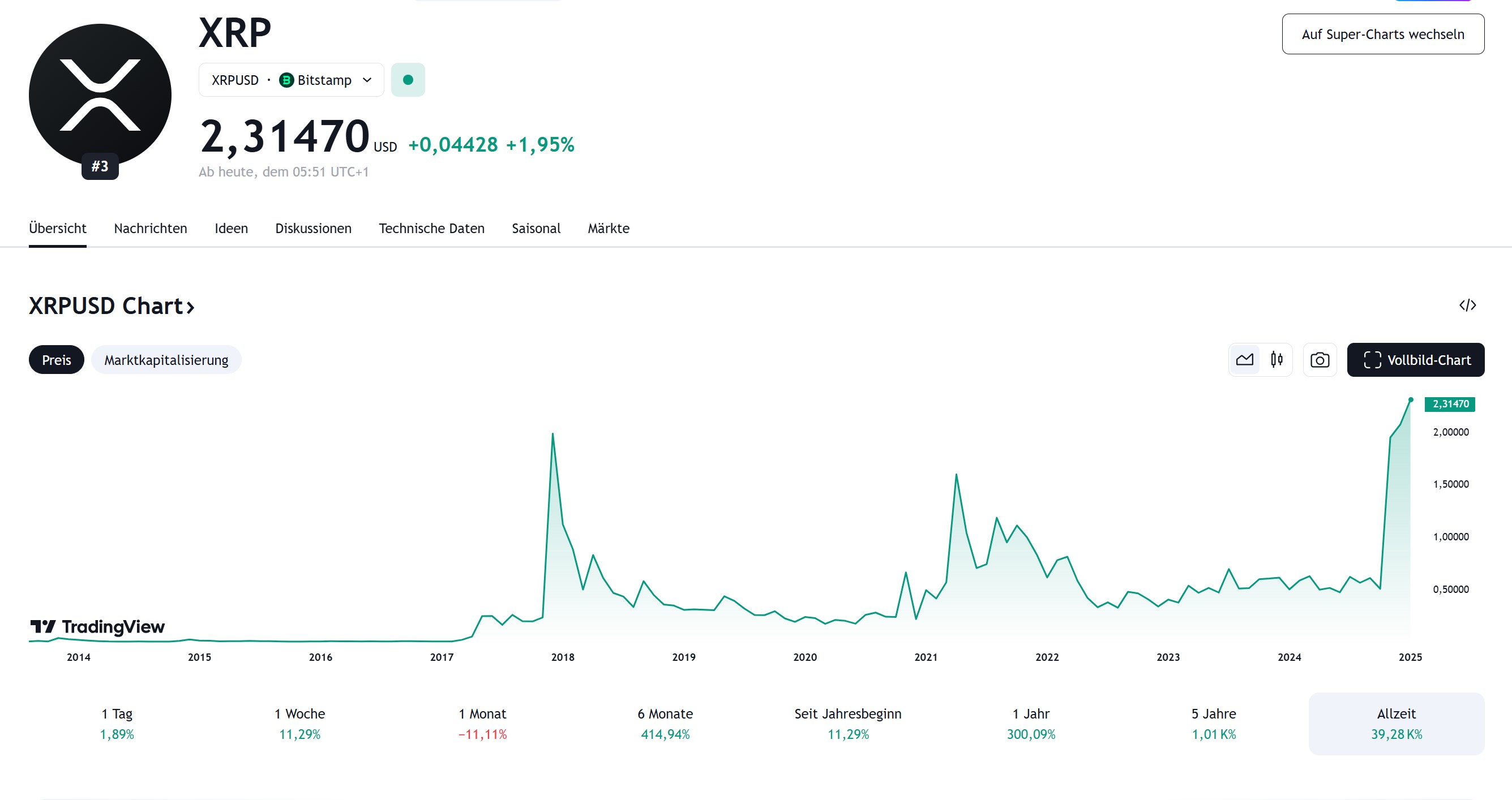This screenshot has height=800, width=1512.
Task: Click the embed code icon
Action: [1467, 305]
